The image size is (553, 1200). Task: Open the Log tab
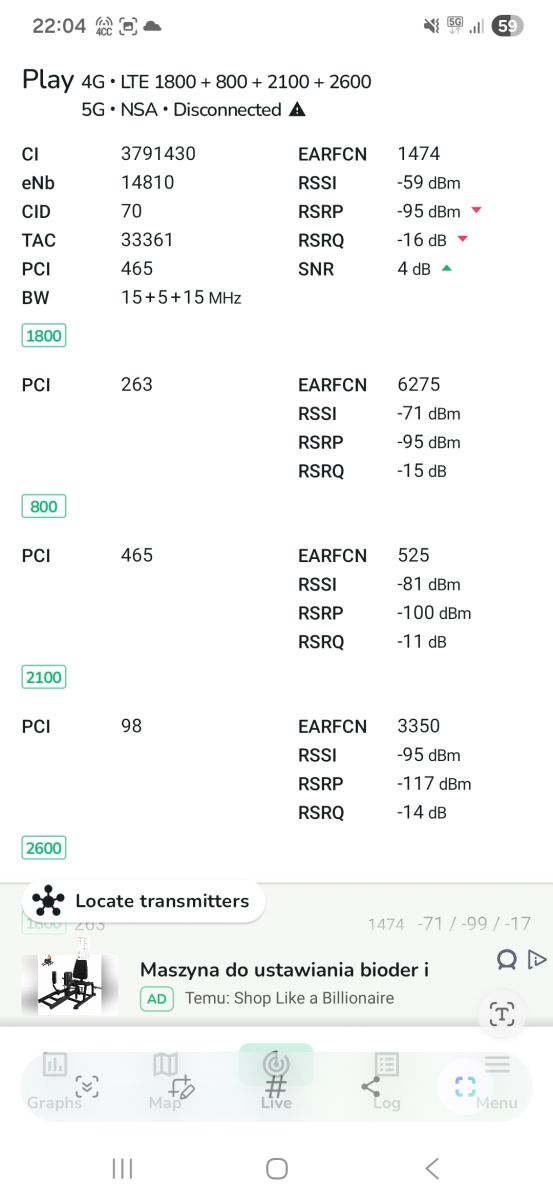[x=386, y=1082]
